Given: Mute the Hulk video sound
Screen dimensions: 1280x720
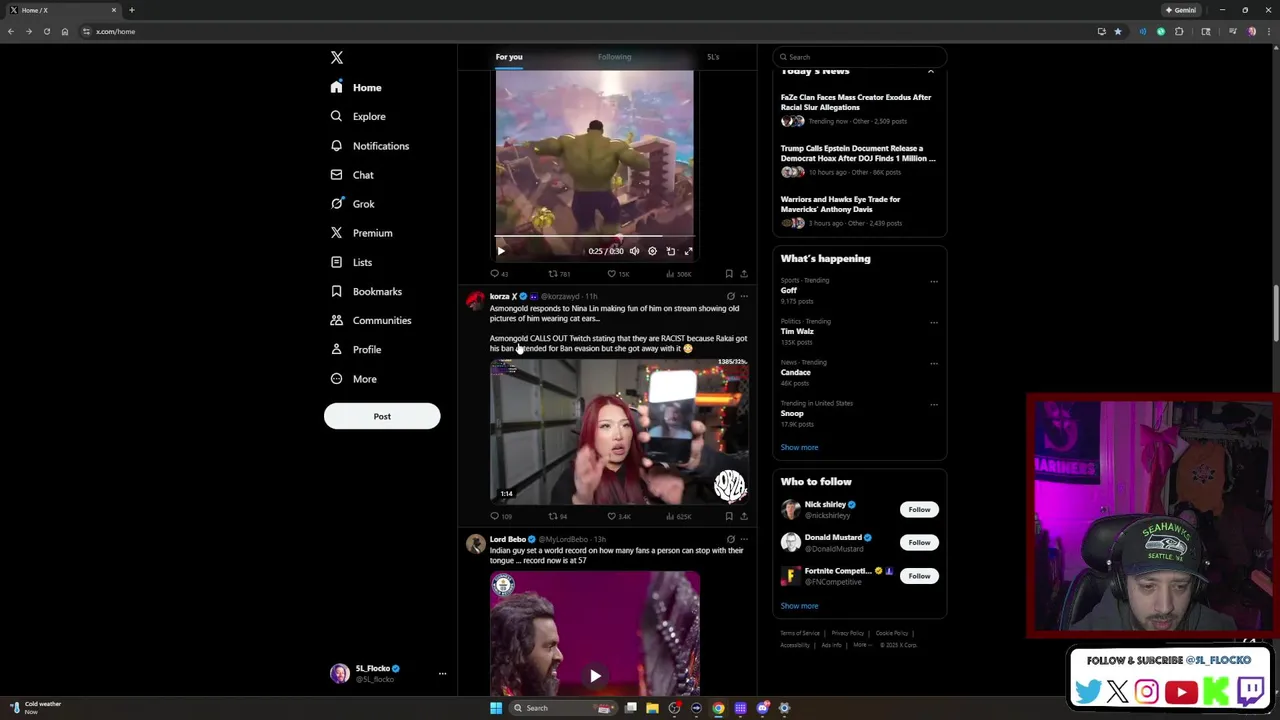Looking at the screenshot, I should (x=634, y=251).
